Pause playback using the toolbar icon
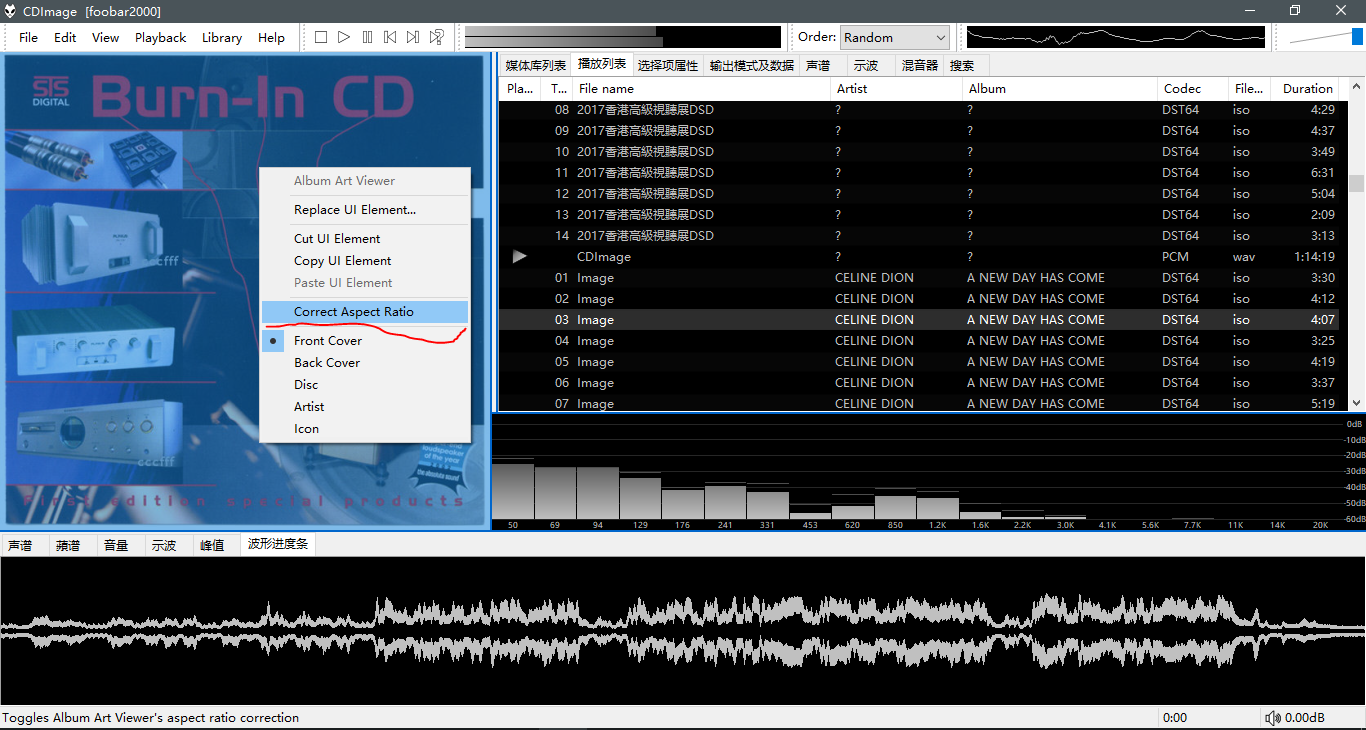This screenshot has width=1366, height=730. tap(367, 37)
